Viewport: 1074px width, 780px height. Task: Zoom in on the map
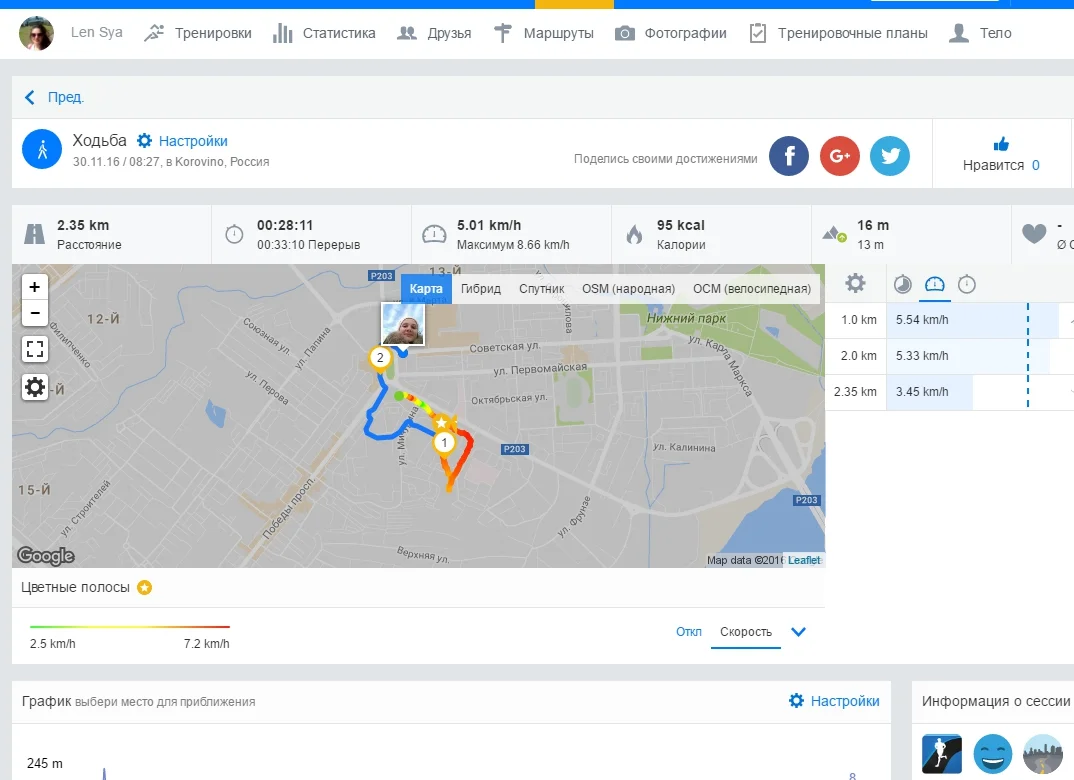35,287
